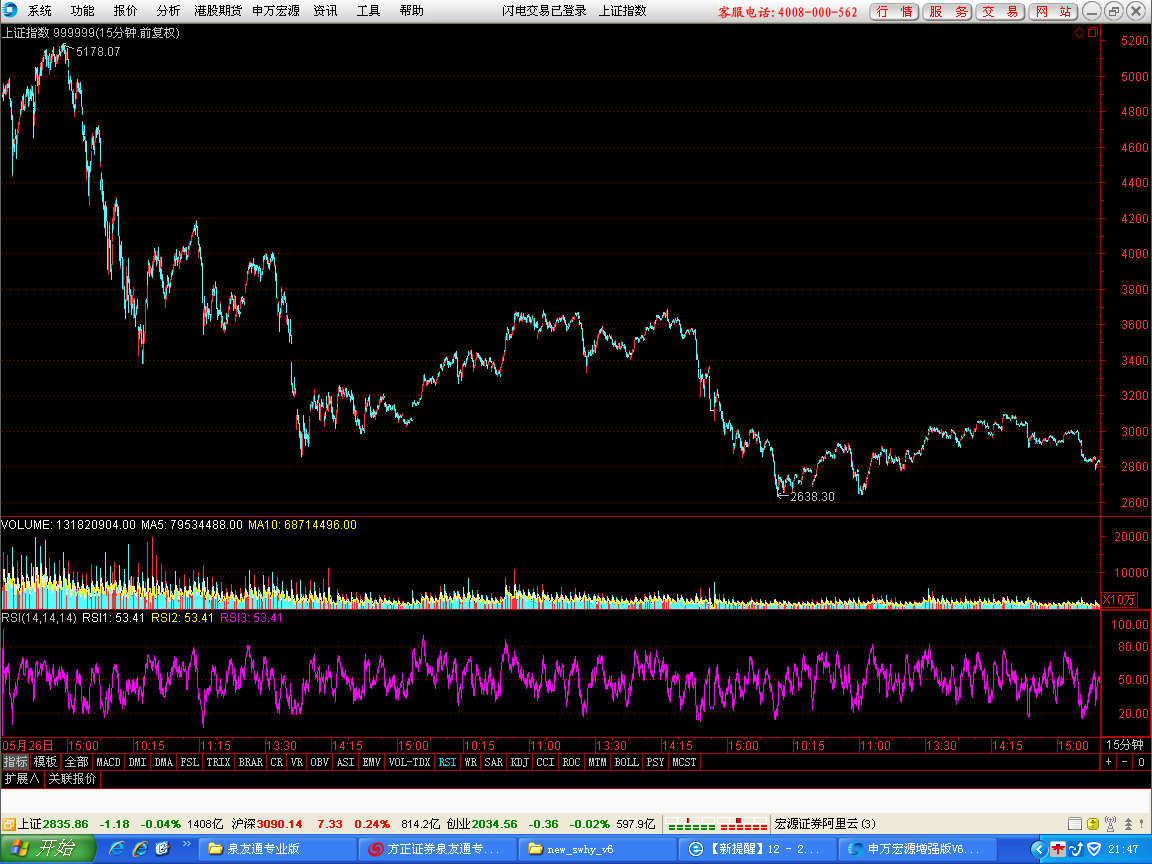Switch indicator to DMI
The height and width of the screenshot is (864, 1152).
(137, 762)
